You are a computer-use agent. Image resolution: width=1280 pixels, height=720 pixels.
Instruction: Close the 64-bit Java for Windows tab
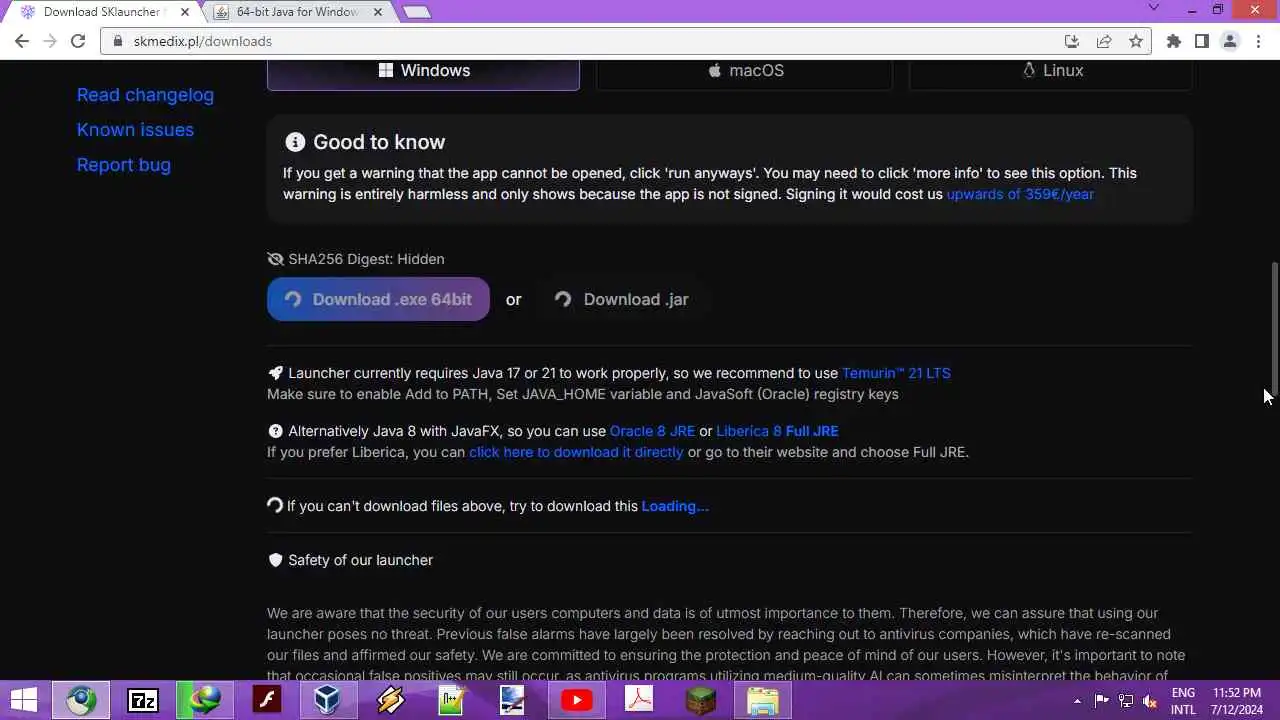click(377, 12)
